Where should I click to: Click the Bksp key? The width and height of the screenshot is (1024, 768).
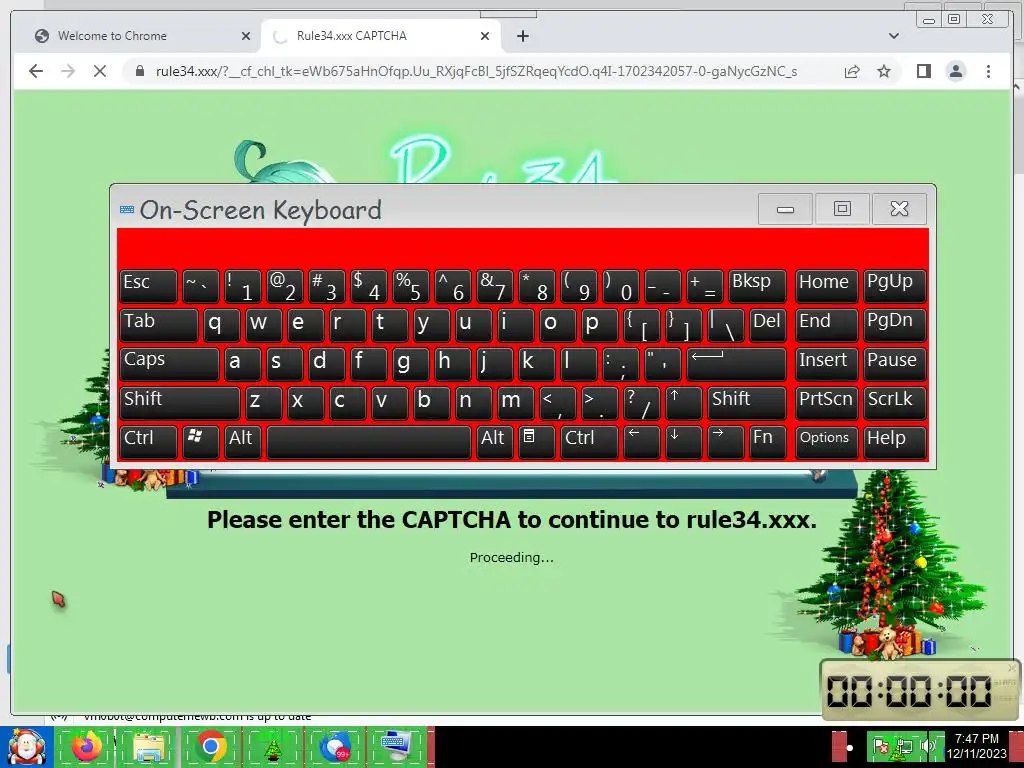757,285
